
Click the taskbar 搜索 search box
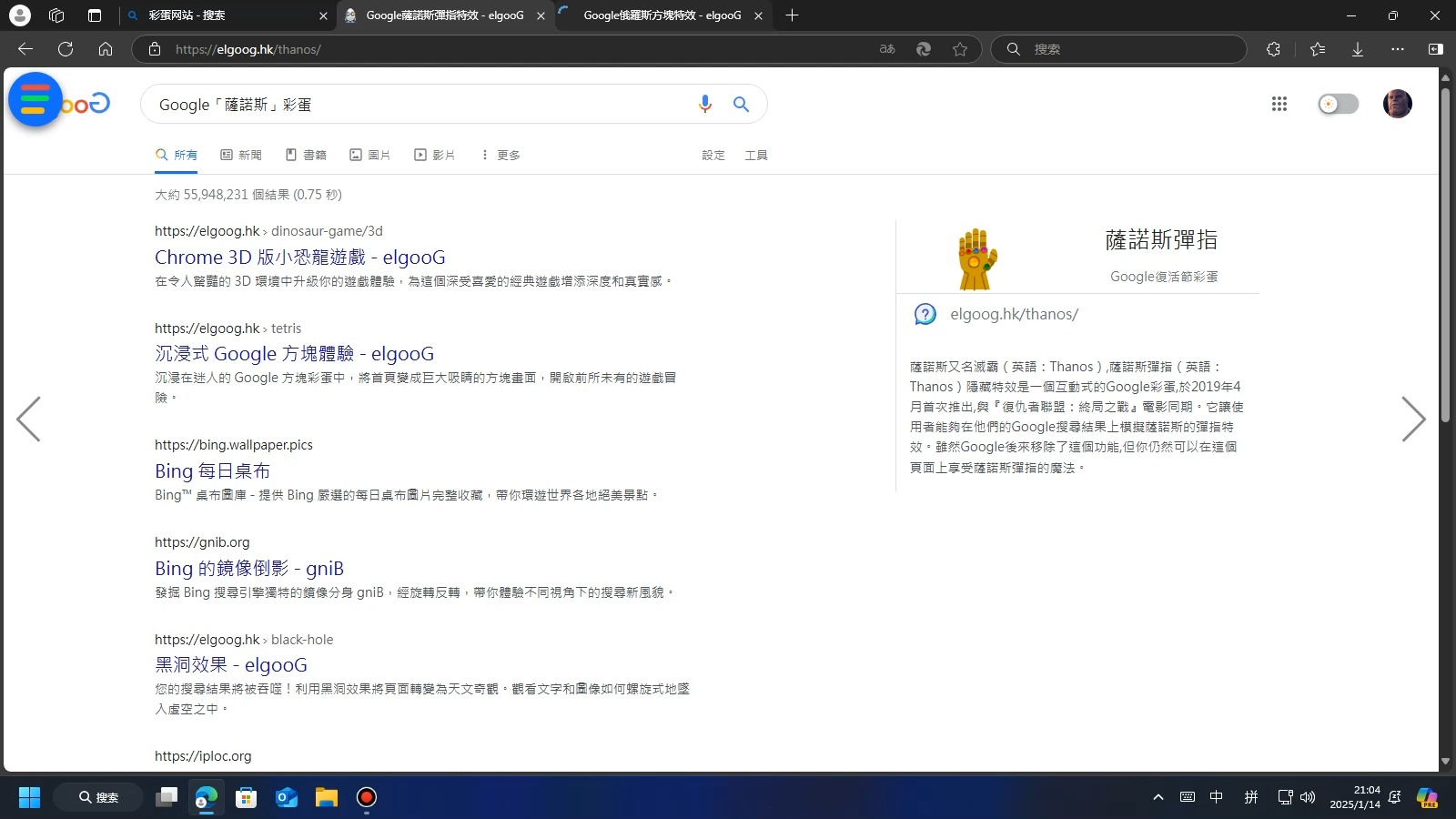point(98,797)
